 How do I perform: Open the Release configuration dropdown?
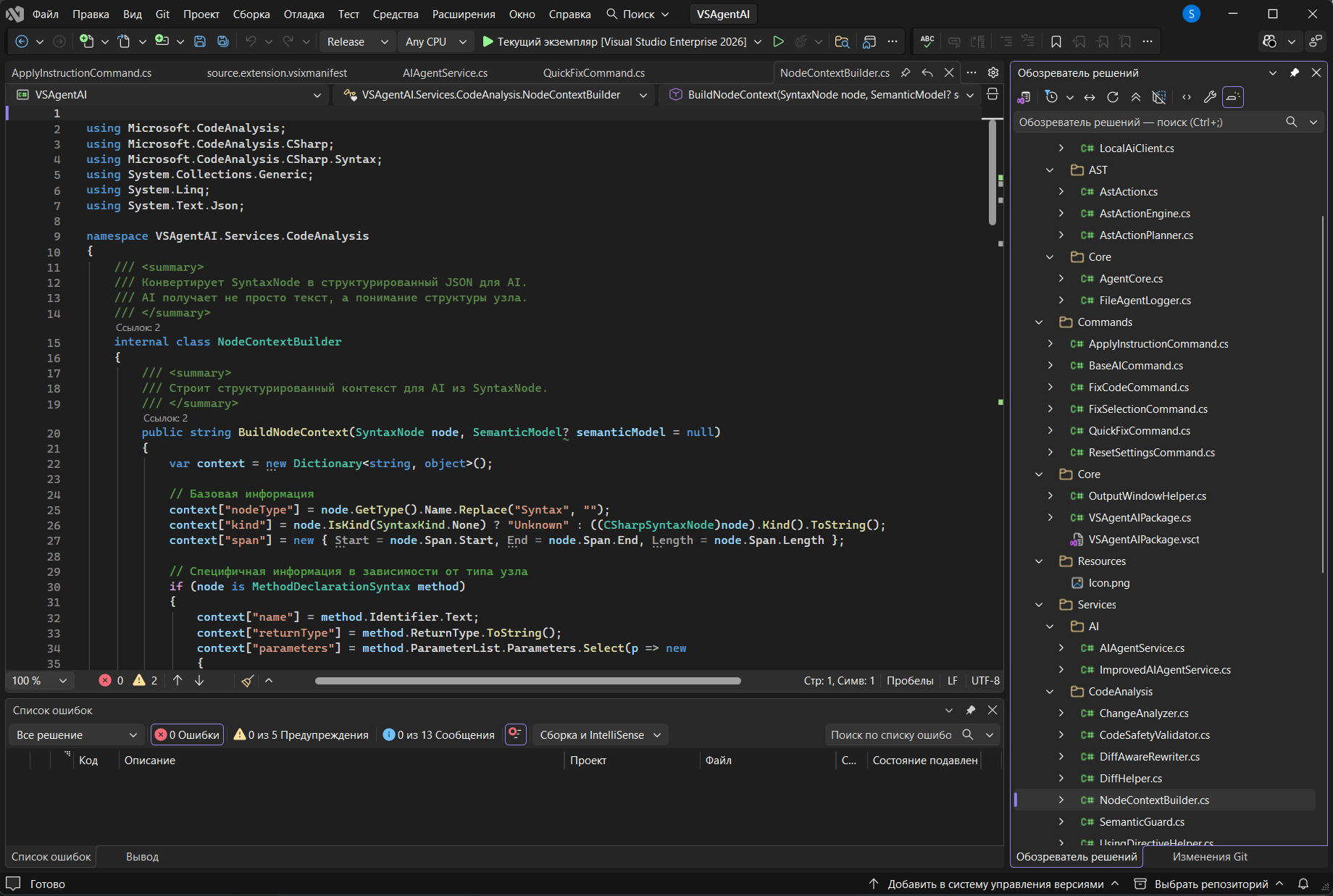click(x=357, y=42)
